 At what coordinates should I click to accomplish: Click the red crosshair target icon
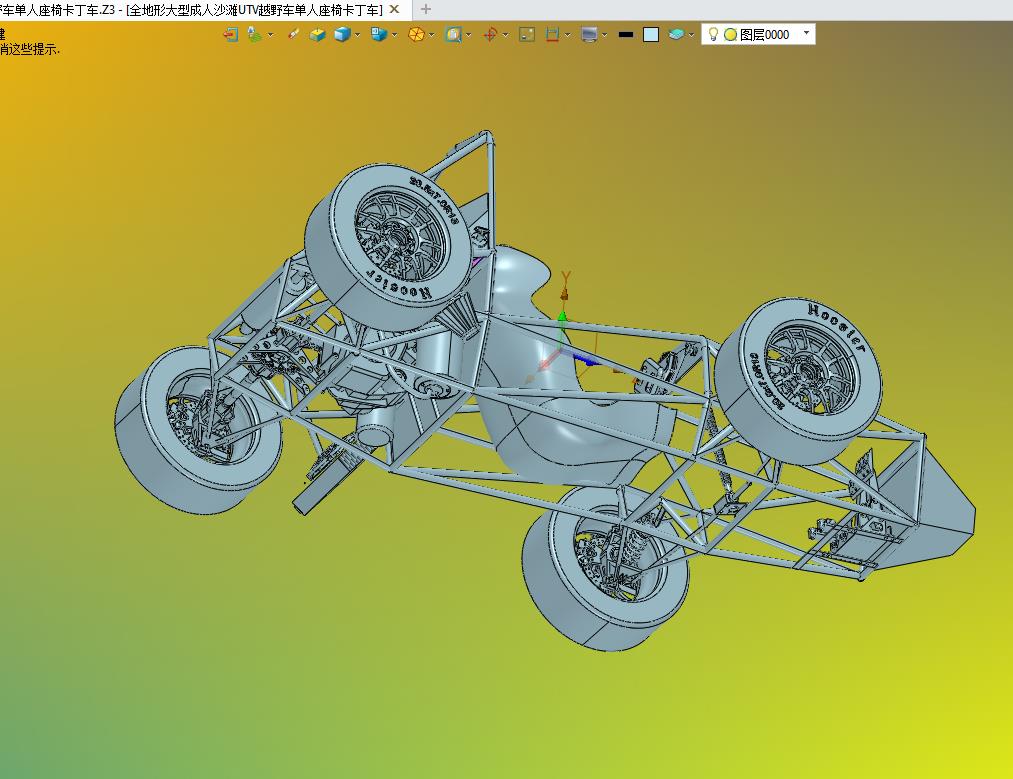(x=490, y=34)
